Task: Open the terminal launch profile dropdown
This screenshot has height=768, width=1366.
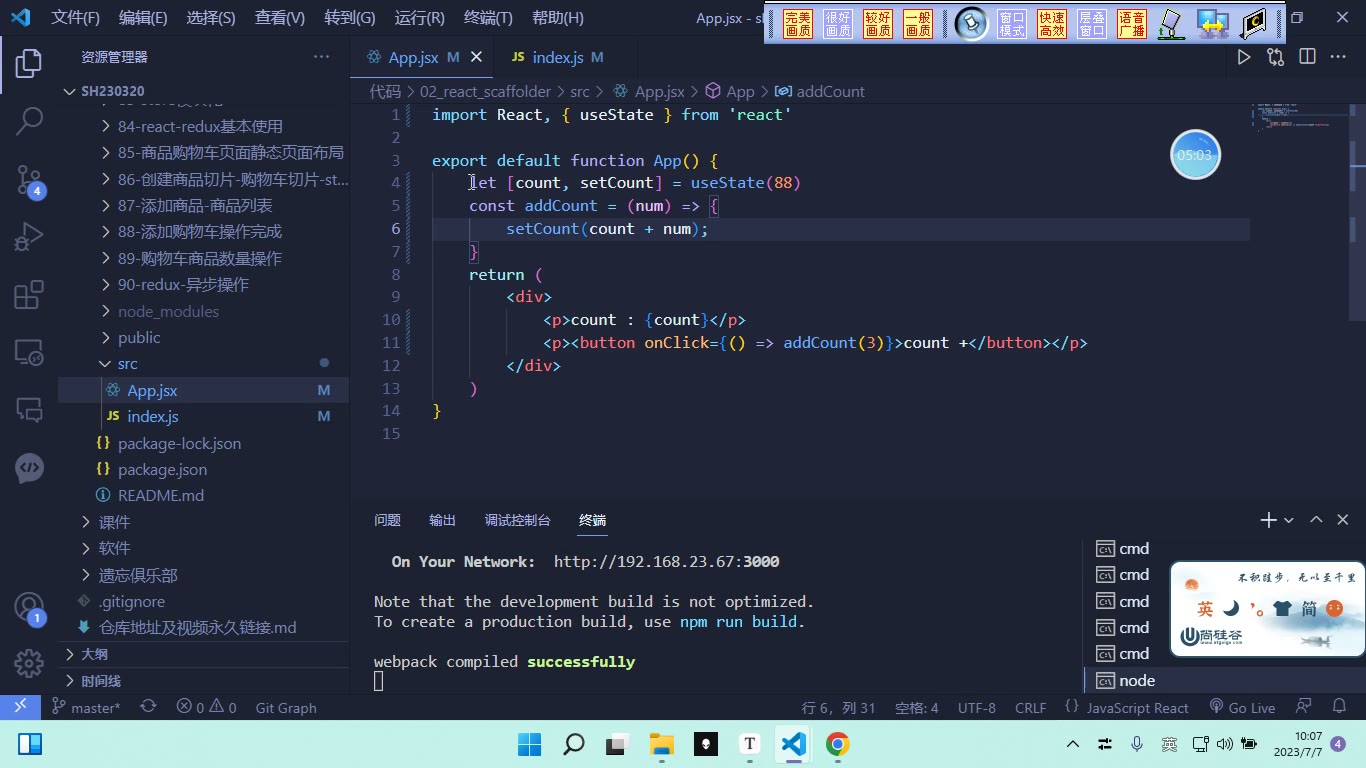Action: tap(1289, 520)
